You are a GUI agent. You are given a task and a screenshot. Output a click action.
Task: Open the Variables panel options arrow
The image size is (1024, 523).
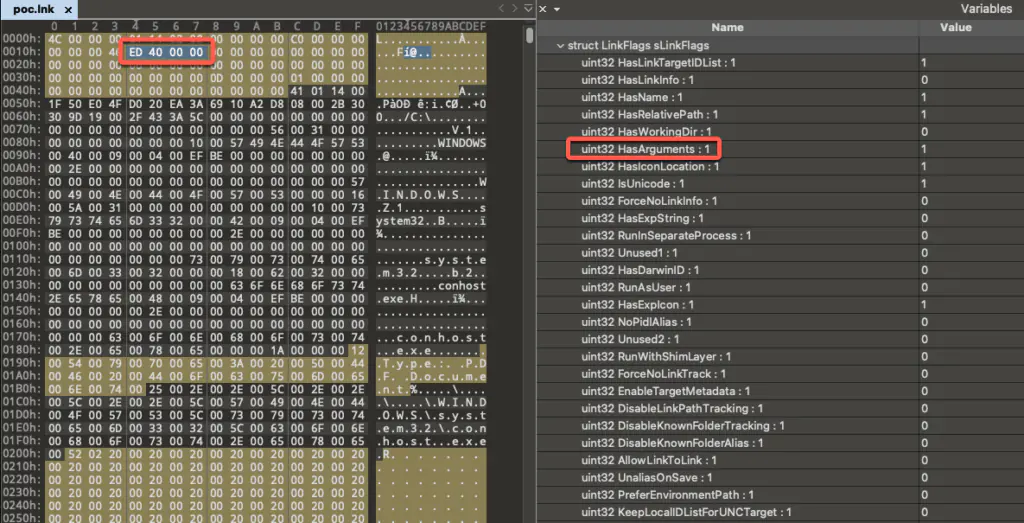coord(555,9)
